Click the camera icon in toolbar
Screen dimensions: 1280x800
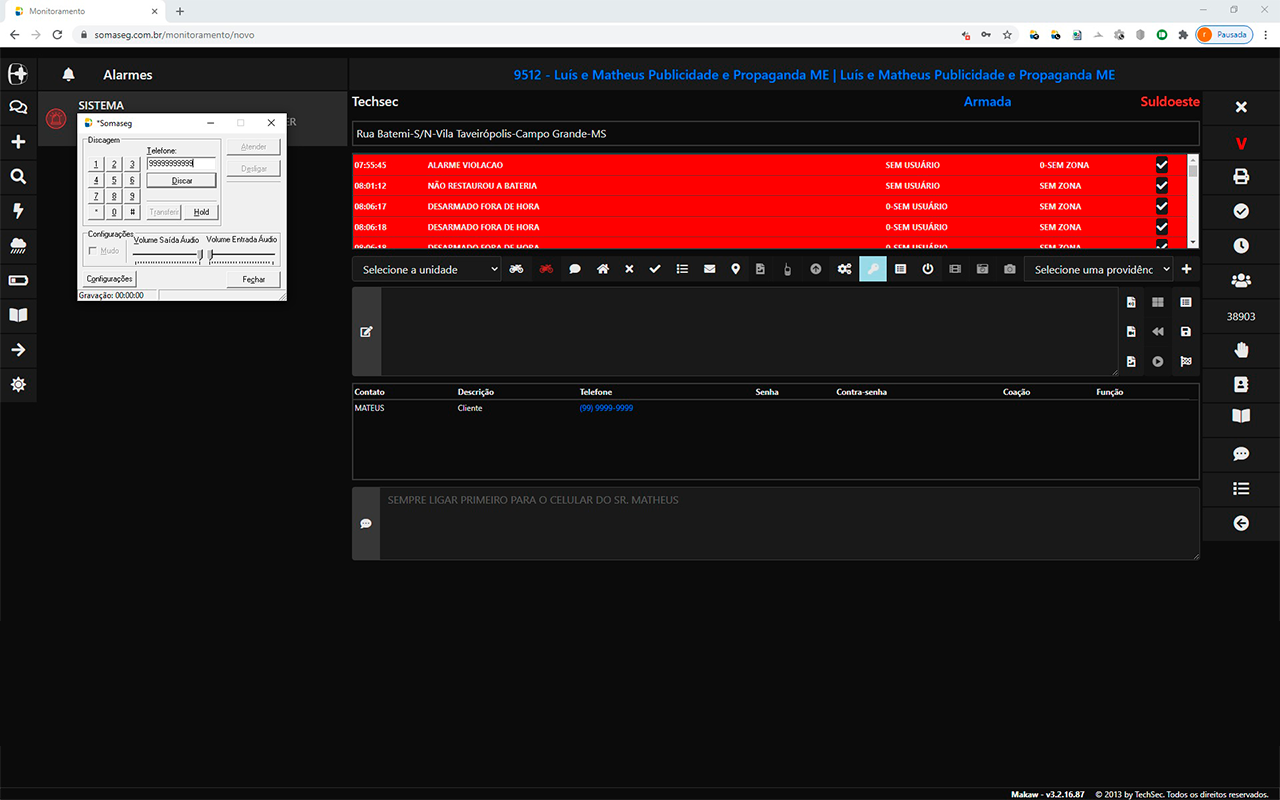[1010, 269]
